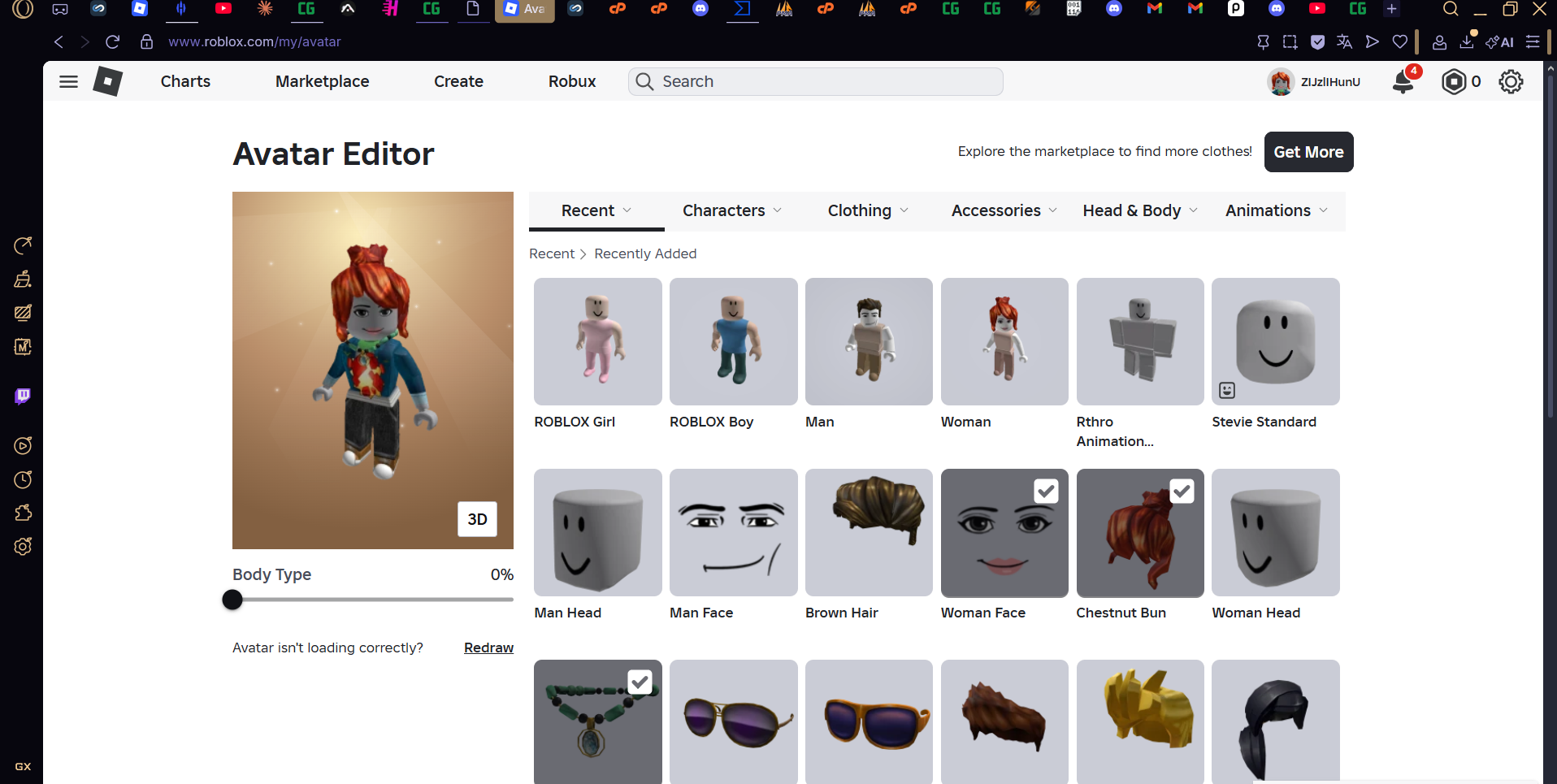Uncheck the Woman Face checkmark
This screenshot has width=1557, height=784.
coord(1046,491)
